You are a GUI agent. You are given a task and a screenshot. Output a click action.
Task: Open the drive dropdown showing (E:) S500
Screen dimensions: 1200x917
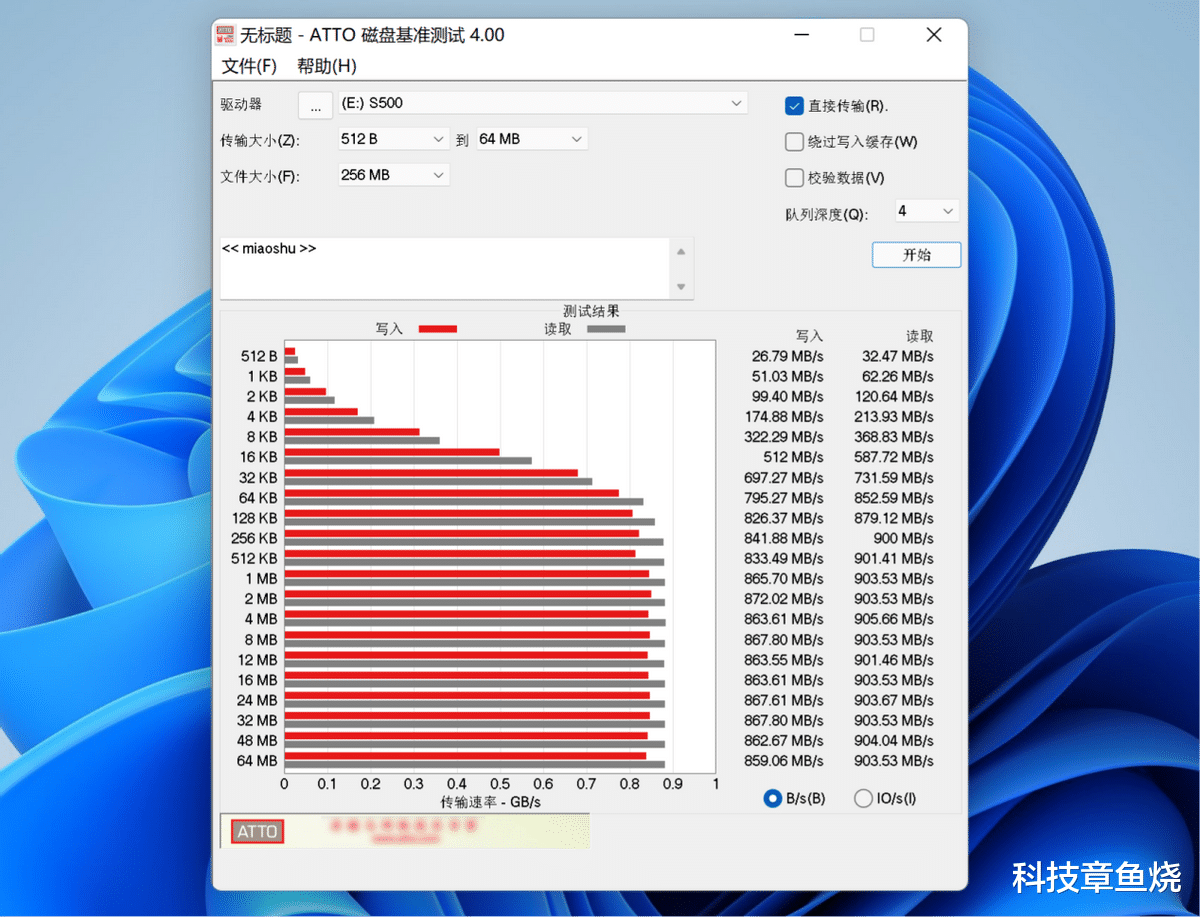[x=543, y=103]
